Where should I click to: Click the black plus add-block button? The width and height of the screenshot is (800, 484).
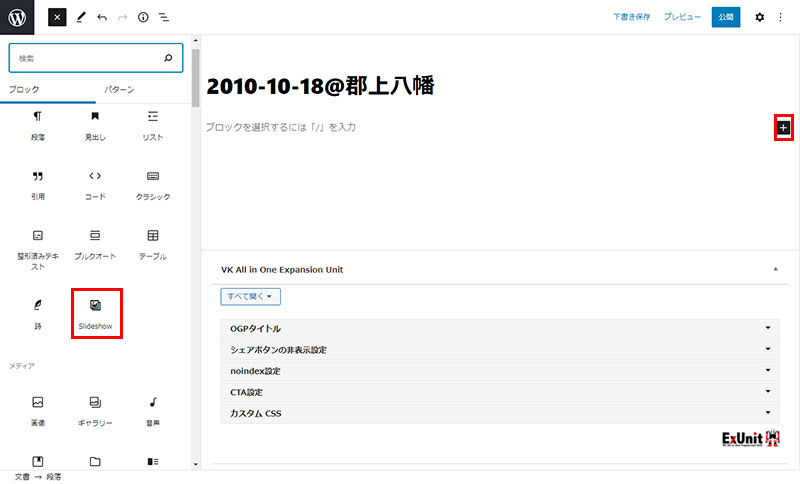pyautogui.click(x=783, y=128)
